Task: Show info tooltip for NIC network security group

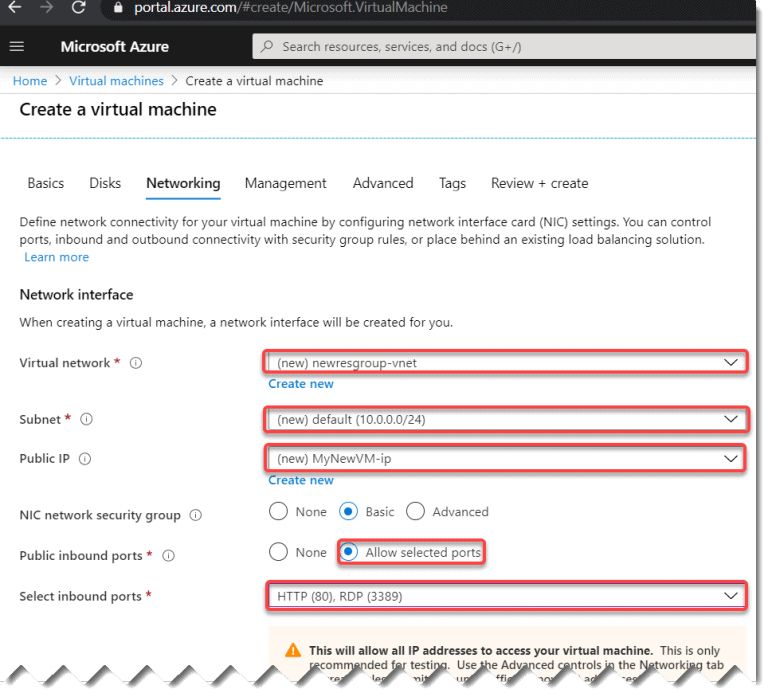Action: [x=195, y=516]
